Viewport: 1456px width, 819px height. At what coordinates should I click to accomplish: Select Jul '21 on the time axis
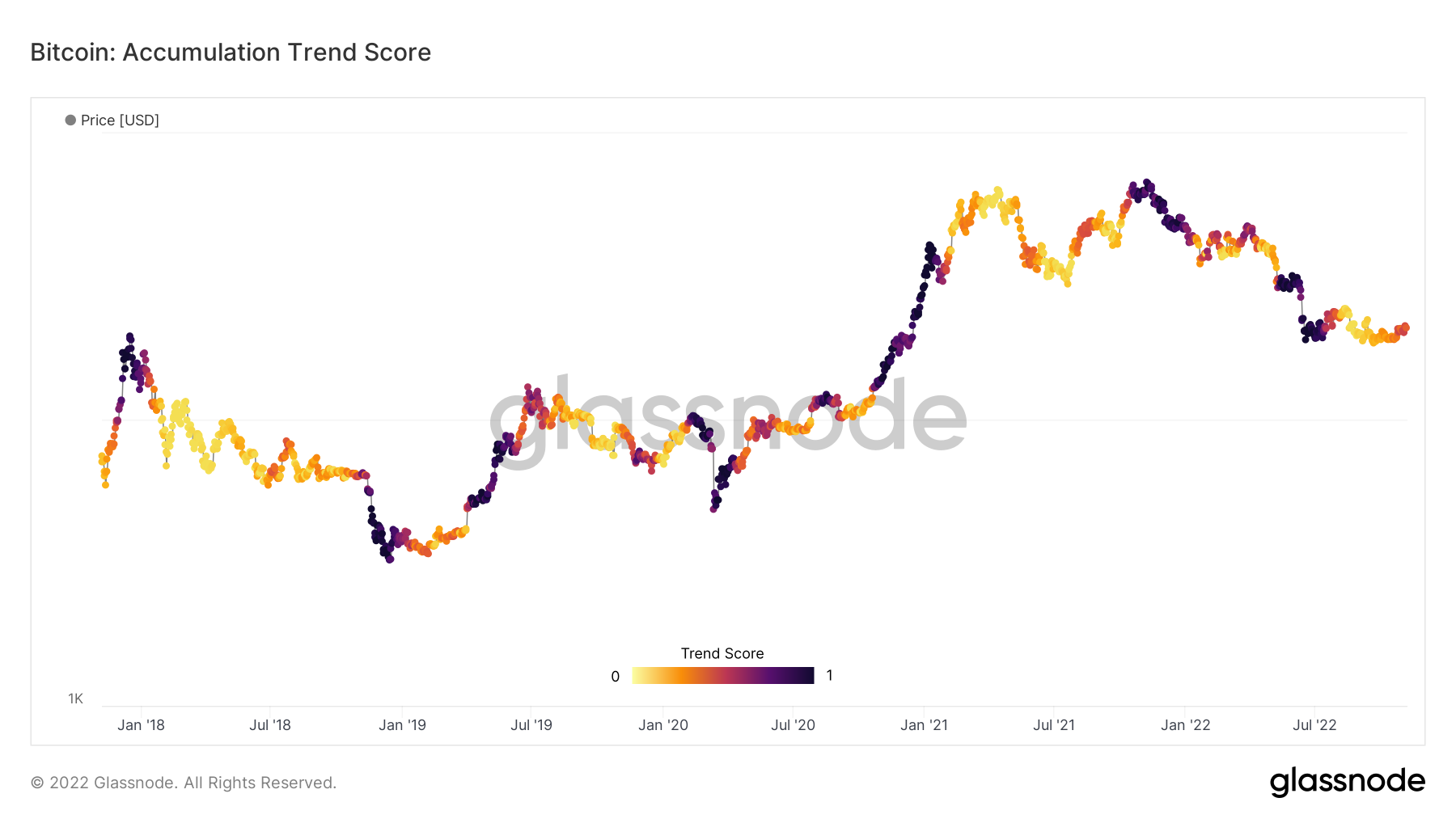1054,725
